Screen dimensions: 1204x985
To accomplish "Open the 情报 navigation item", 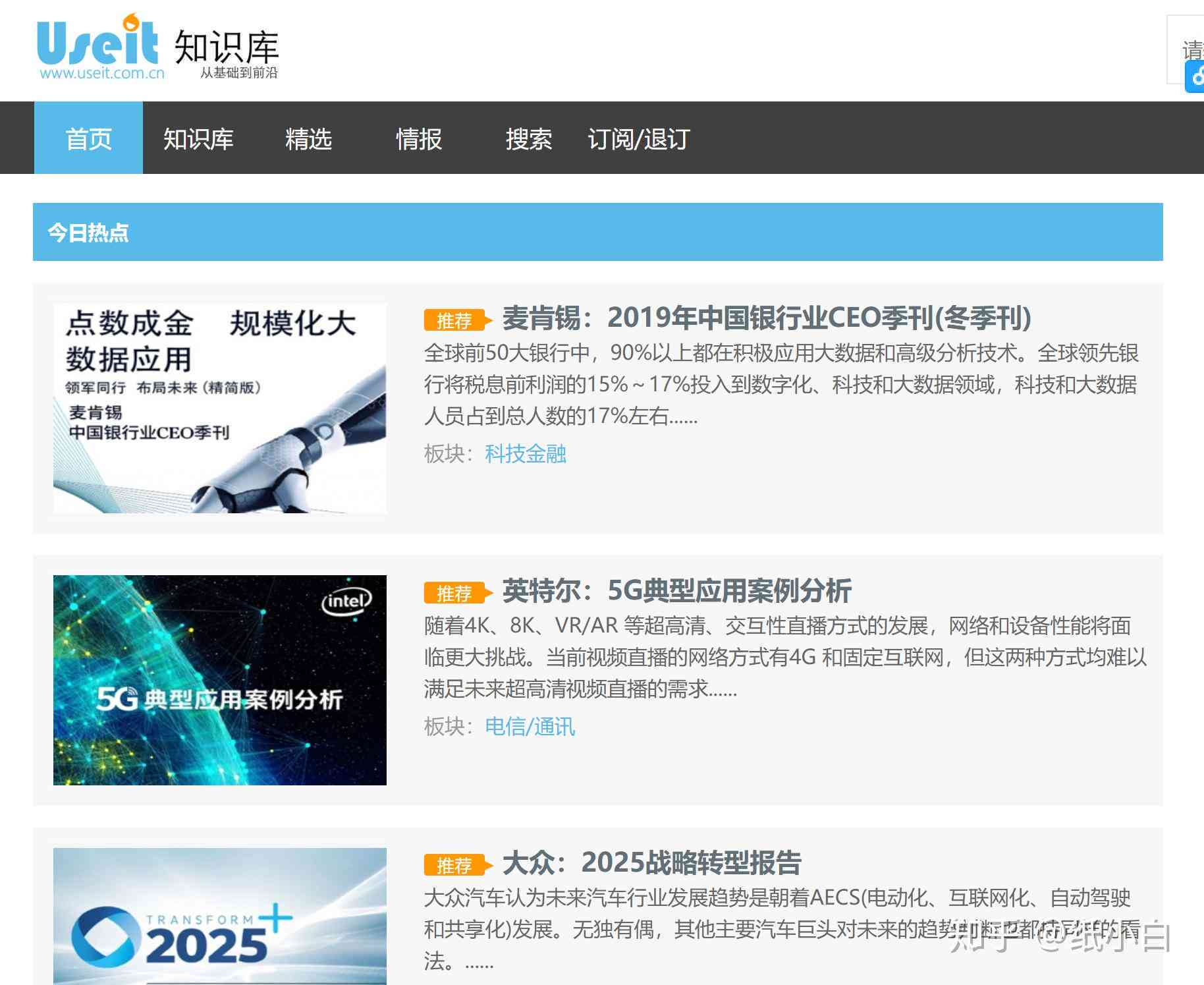I will [418, 138].
